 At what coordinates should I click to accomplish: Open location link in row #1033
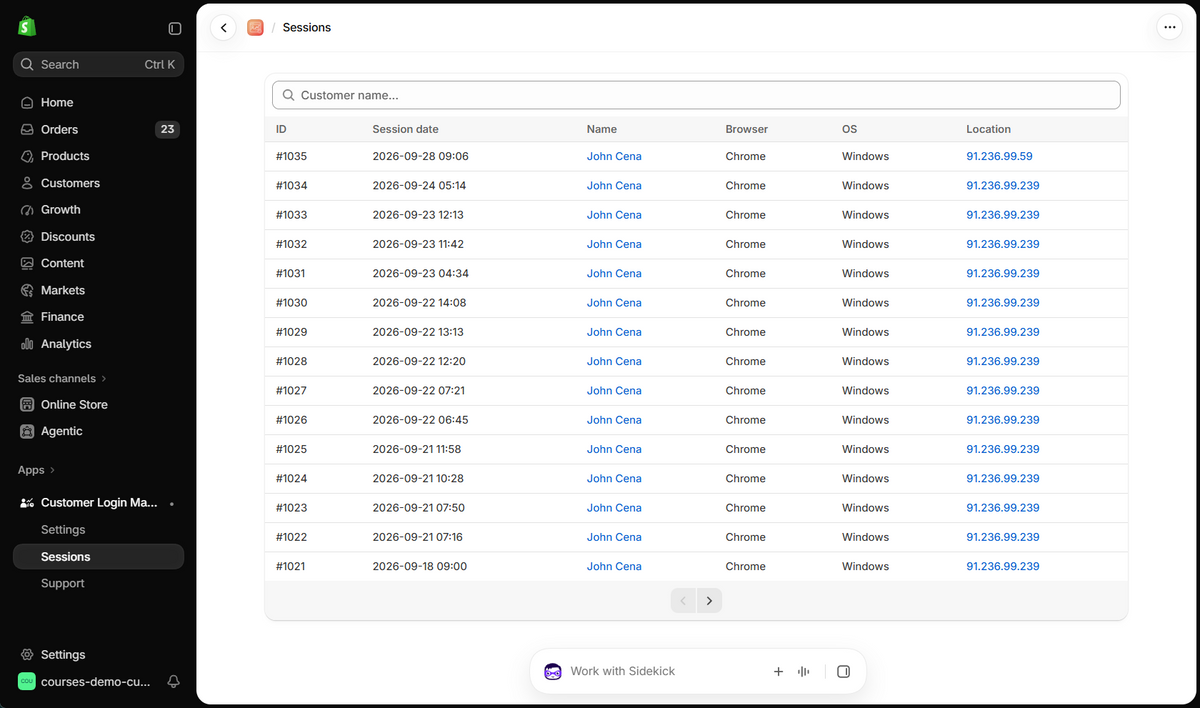(1003, 215)
